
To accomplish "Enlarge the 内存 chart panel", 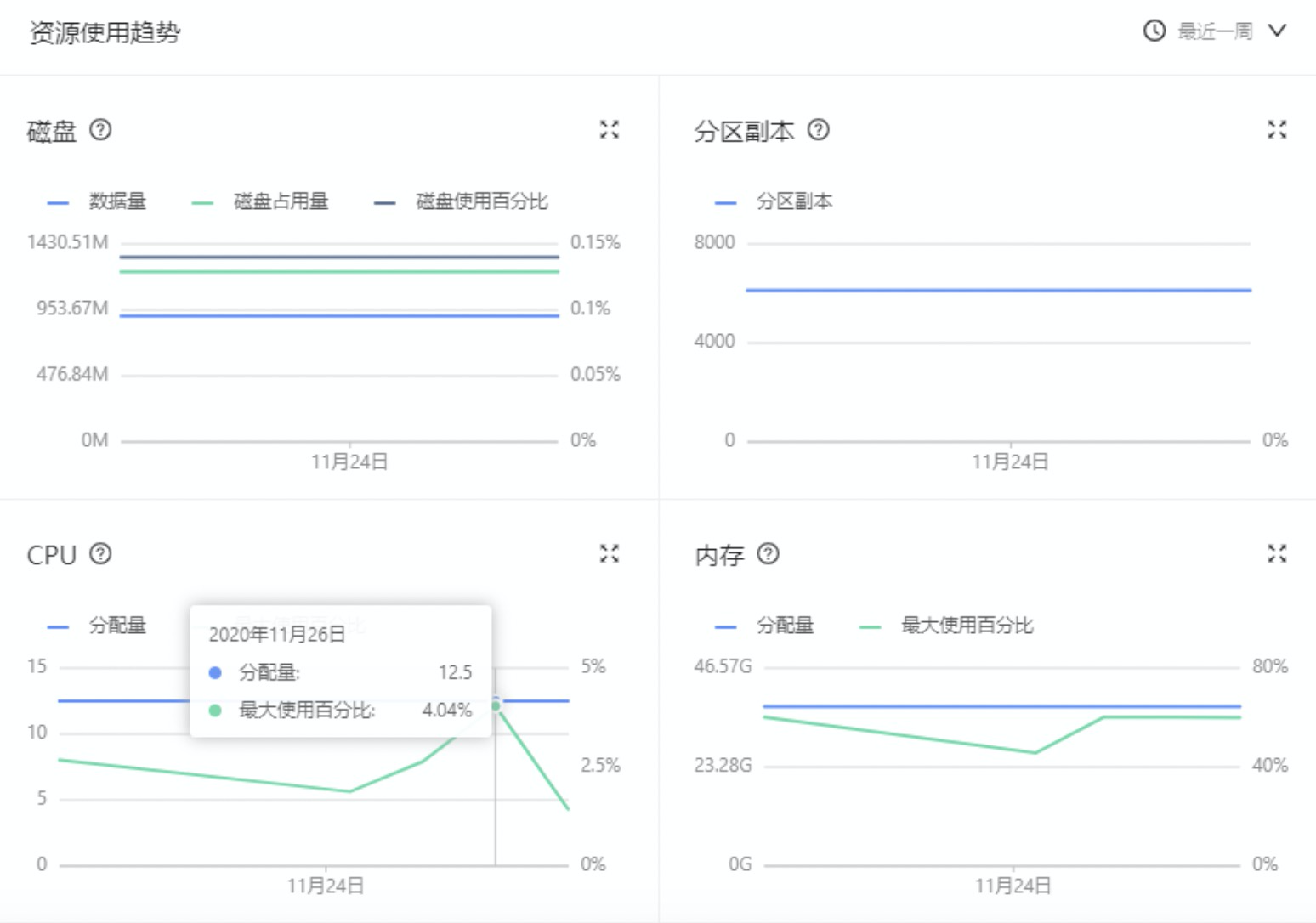I will 1277,554.
